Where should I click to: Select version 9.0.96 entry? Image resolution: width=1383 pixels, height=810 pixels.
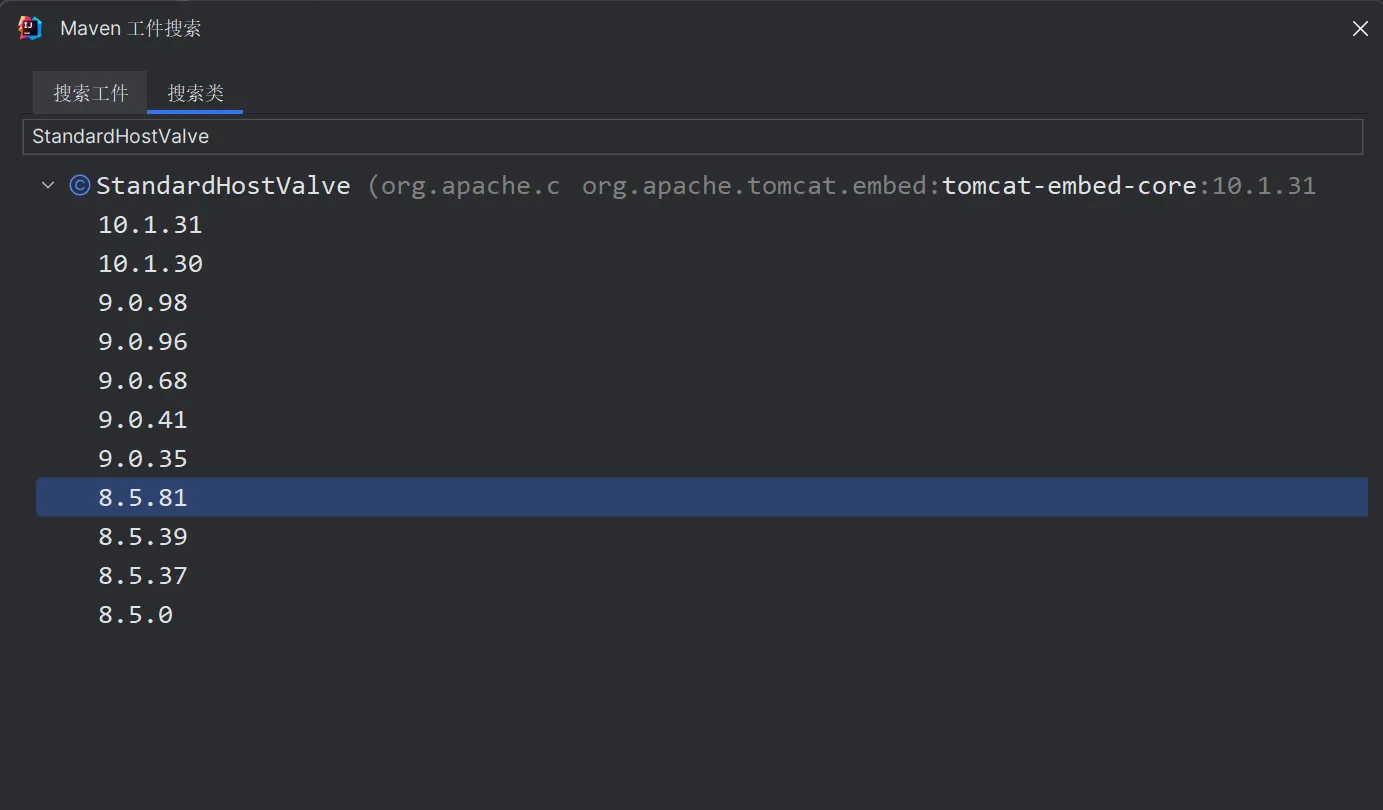[x=143, y=342]
